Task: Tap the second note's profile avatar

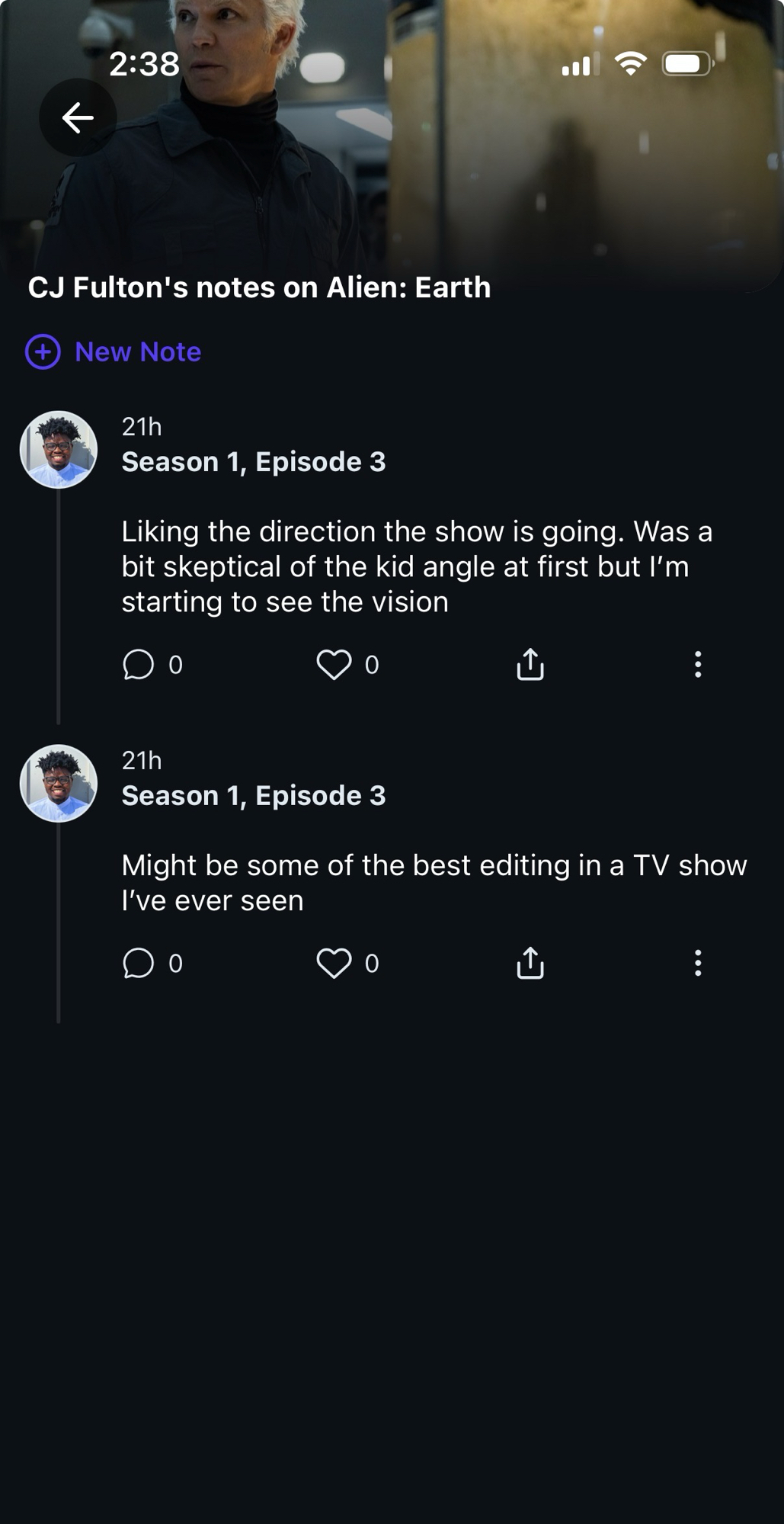Action: click(59, 784)
